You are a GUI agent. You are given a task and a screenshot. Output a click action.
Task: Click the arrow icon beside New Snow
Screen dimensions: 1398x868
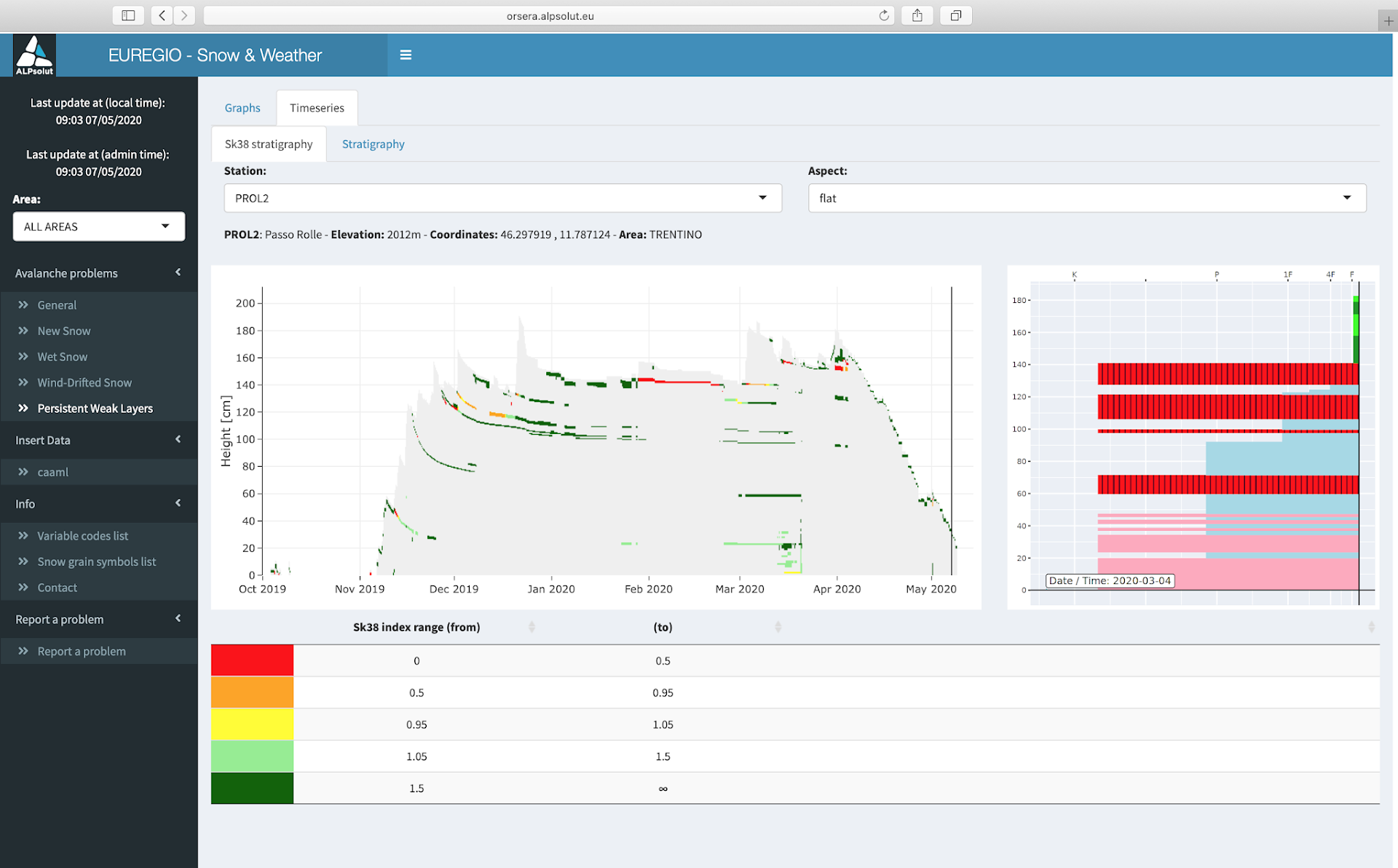[x=23, y=331]
